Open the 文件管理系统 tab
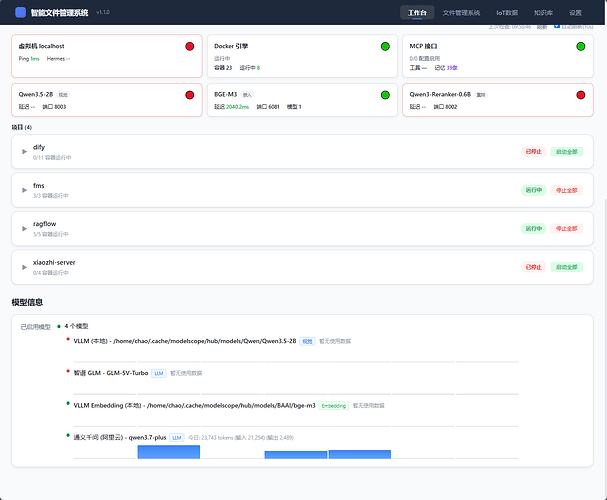The width and height of the screenshot is (607, 500). click(x=461, y=13)
